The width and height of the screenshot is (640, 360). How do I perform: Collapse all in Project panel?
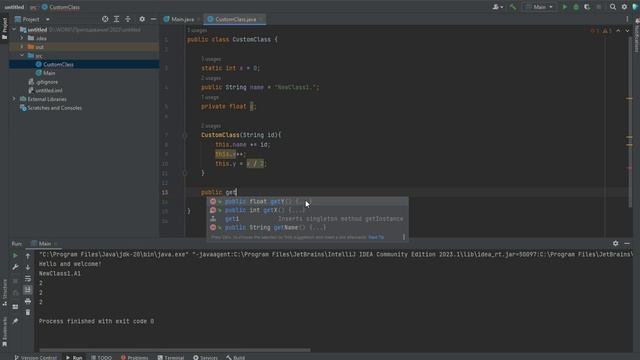click(x=128, y=19)
